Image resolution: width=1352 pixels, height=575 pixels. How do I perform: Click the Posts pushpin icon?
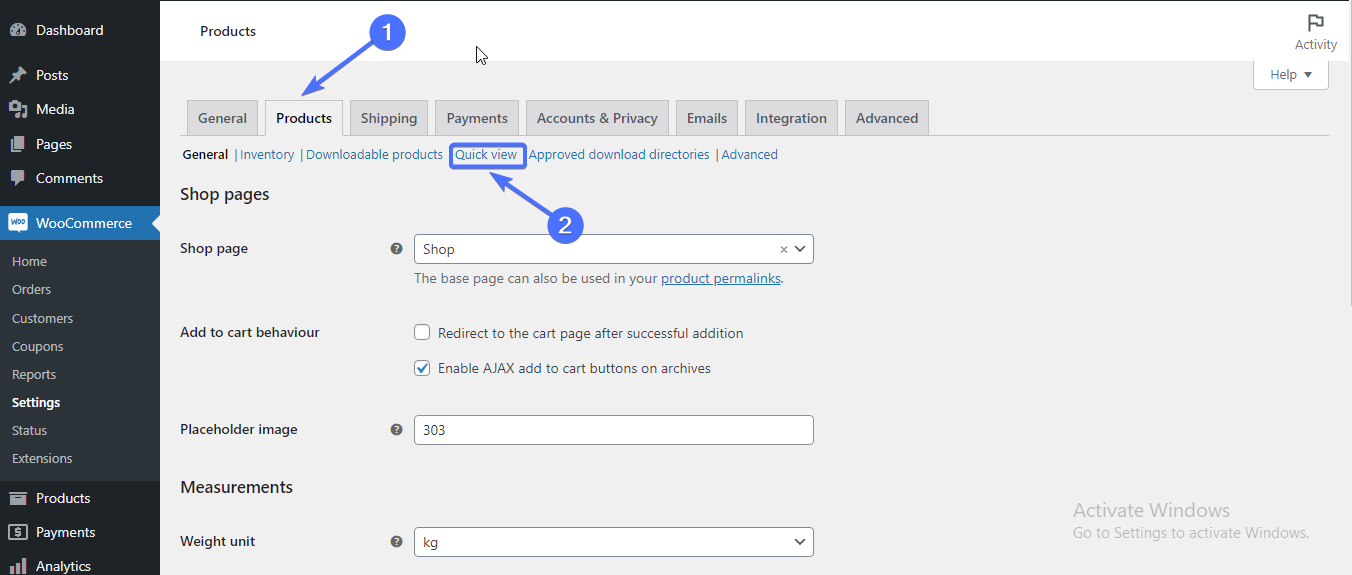coord(18,75)
